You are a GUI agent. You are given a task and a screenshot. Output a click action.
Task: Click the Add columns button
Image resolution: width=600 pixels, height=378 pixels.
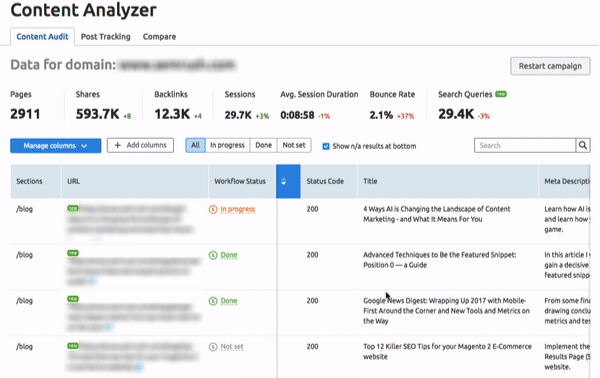(140, 145)
